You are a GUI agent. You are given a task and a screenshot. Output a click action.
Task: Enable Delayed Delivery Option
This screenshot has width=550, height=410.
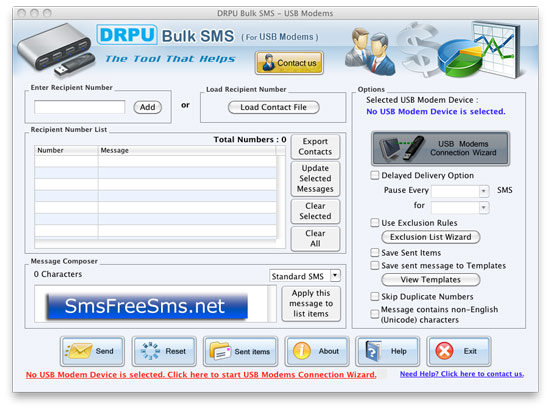[375, 175]
